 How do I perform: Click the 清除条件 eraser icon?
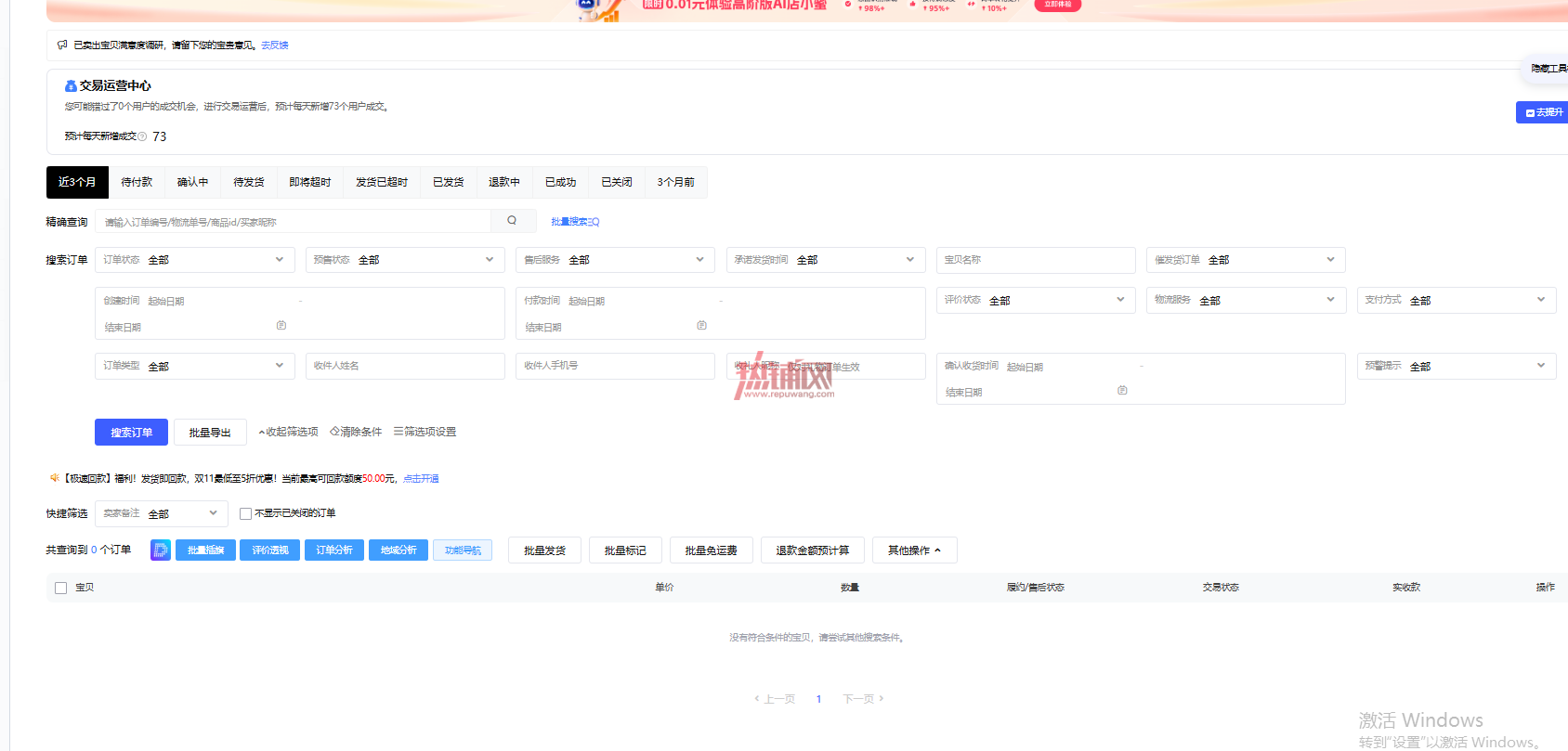[334, 432]
